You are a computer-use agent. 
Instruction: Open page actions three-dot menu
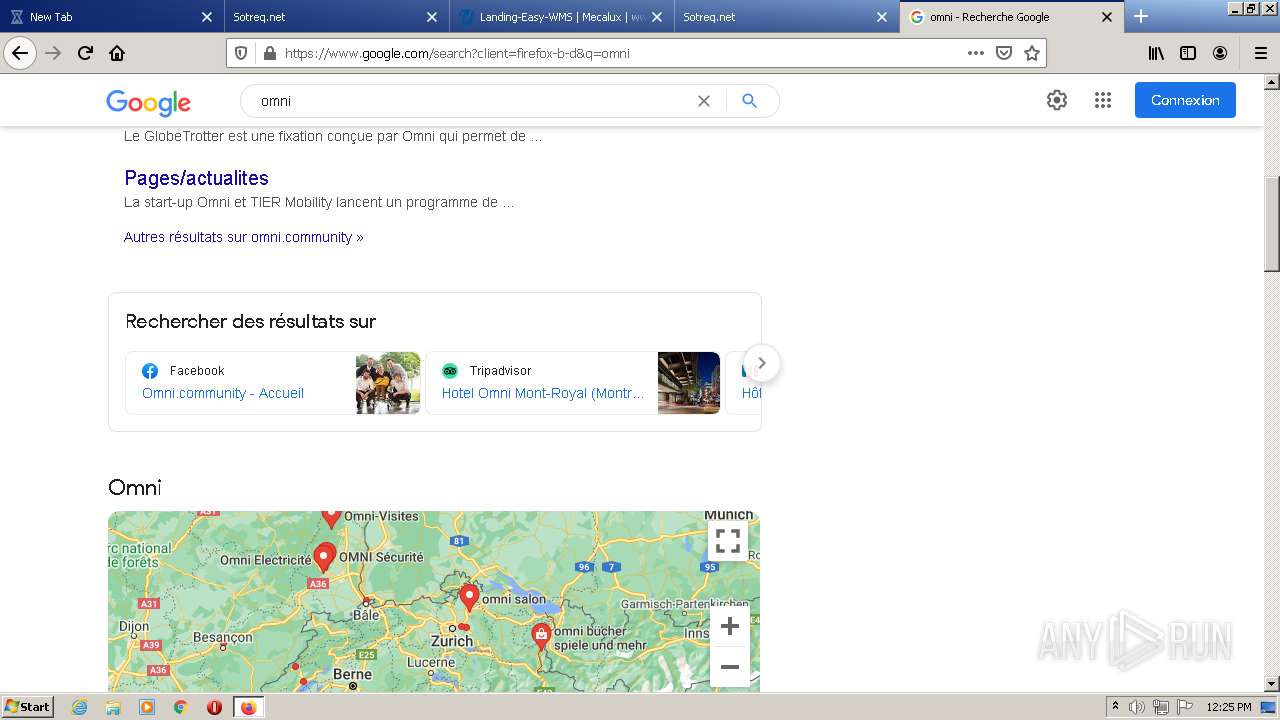(976, 53)
